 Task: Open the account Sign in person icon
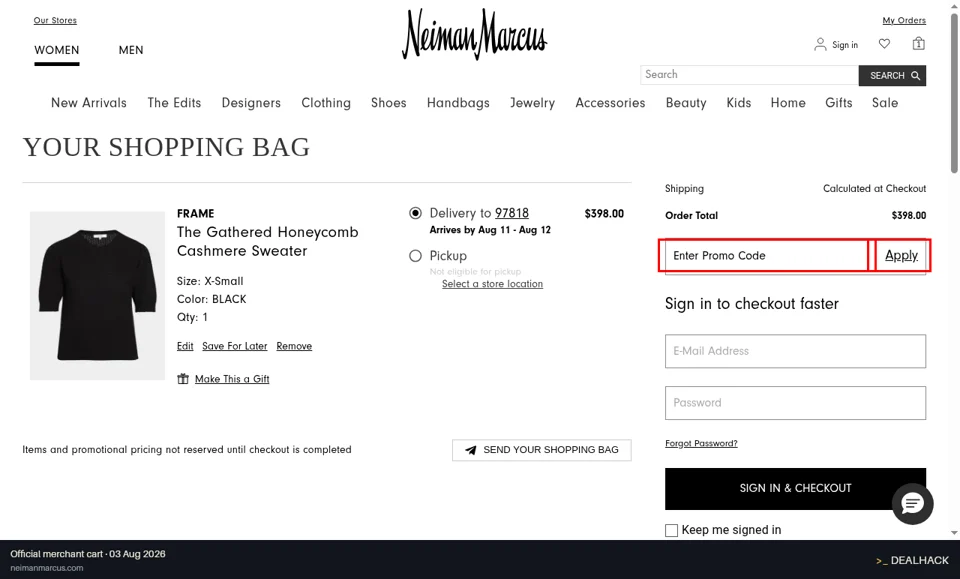[x=820, y=44]
